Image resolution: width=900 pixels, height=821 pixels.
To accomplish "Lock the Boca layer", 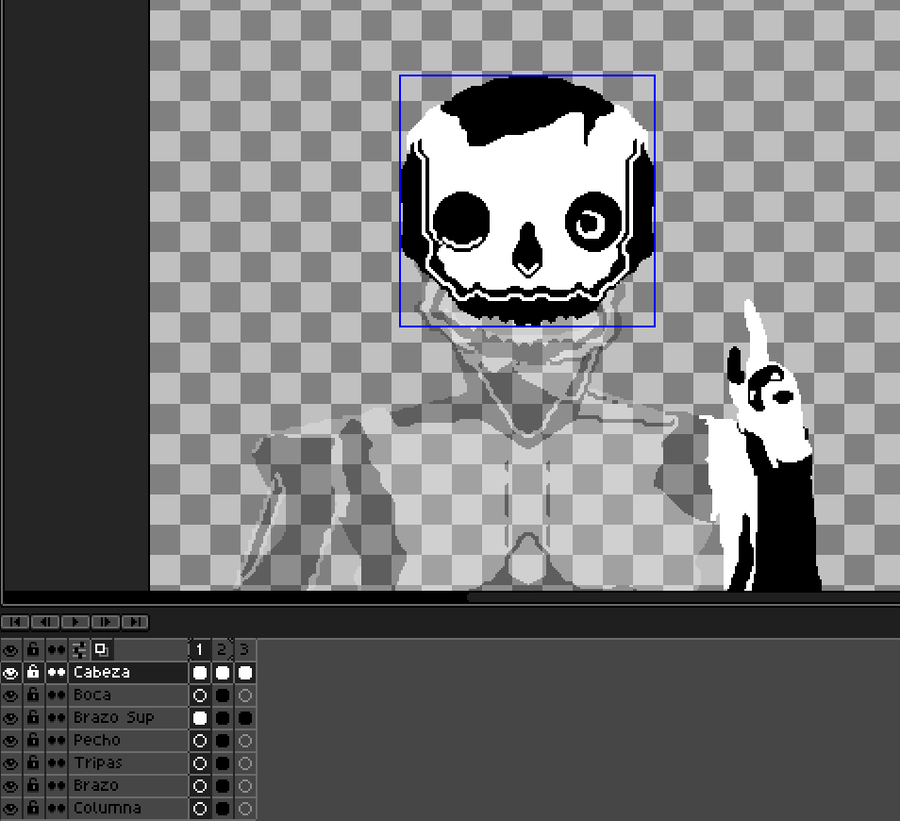I will 33,695.
